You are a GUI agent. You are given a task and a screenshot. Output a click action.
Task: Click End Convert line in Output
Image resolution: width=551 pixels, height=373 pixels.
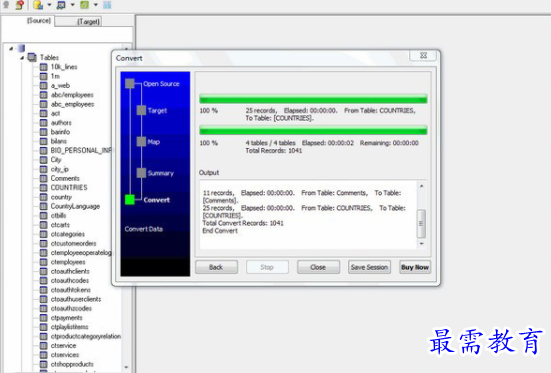(220, 231)
